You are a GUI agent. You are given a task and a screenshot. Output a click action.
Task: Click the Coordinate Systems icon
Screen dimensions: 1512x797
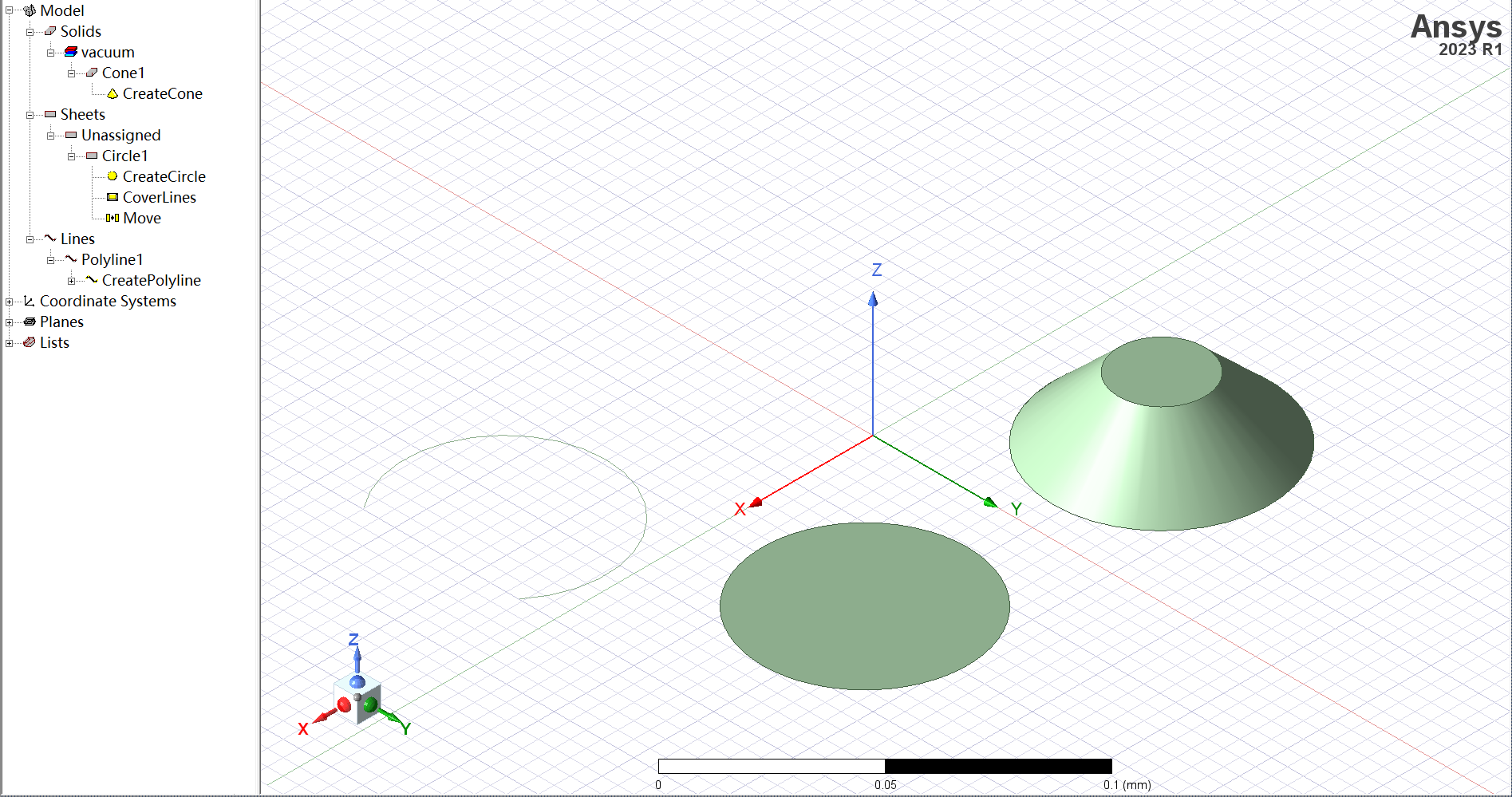click(30, 301)
